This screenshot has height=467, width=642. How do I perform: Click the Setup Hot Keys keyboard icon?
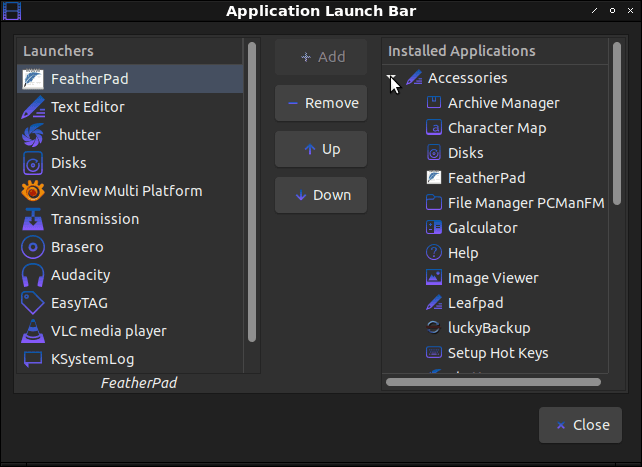click(434, 353)
